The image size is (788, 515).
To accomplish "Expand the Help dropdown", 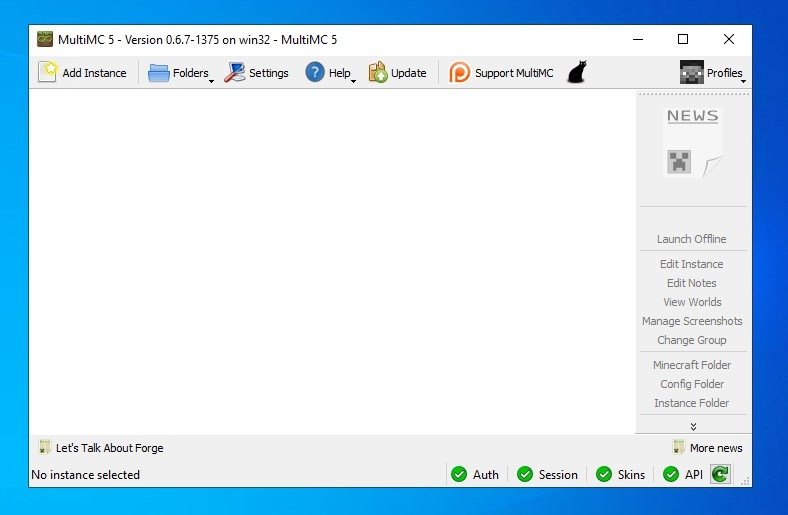I will [x=330, y=73].
